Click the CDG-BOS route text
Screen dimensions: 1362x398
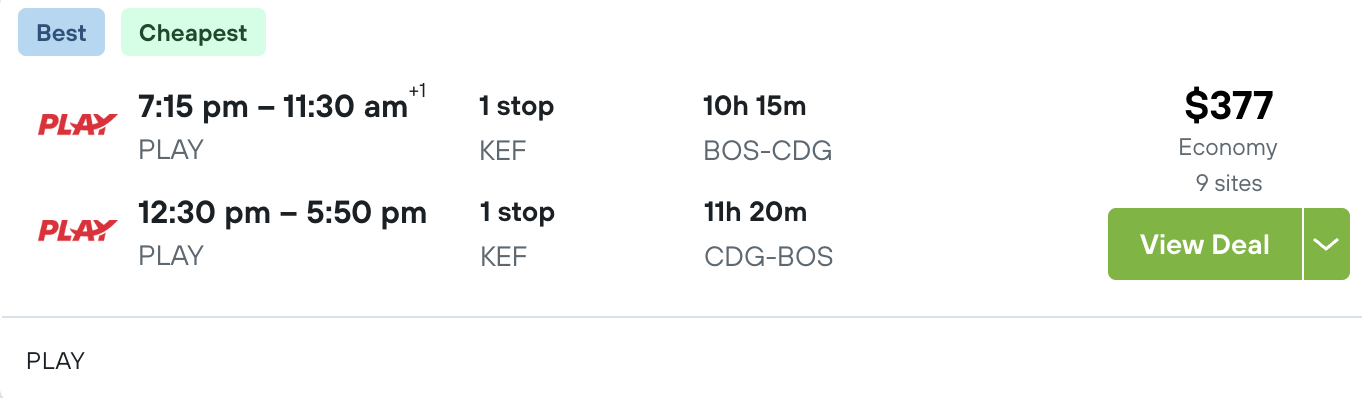768,257
